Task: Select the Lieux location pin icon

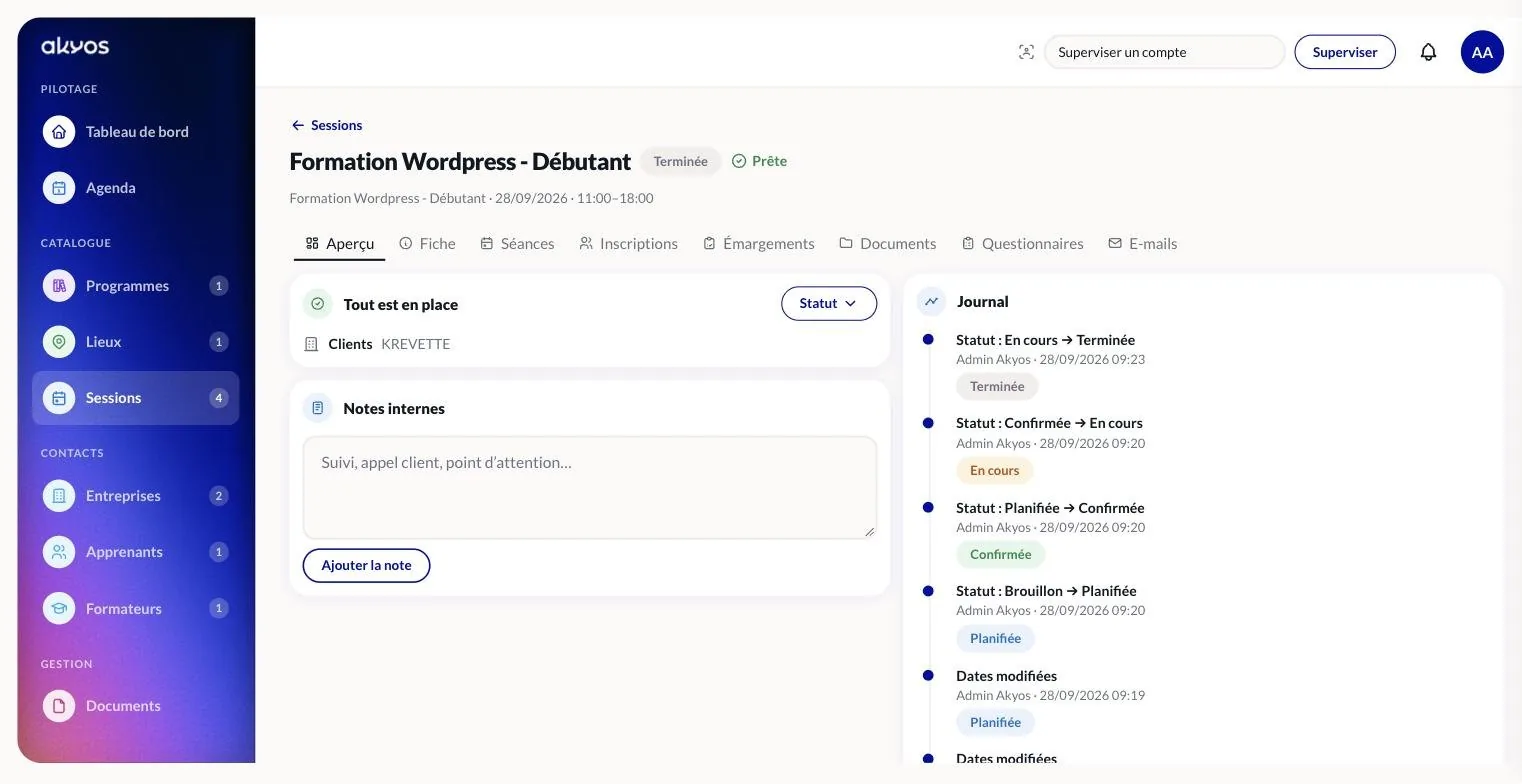Action: [59, 342]
